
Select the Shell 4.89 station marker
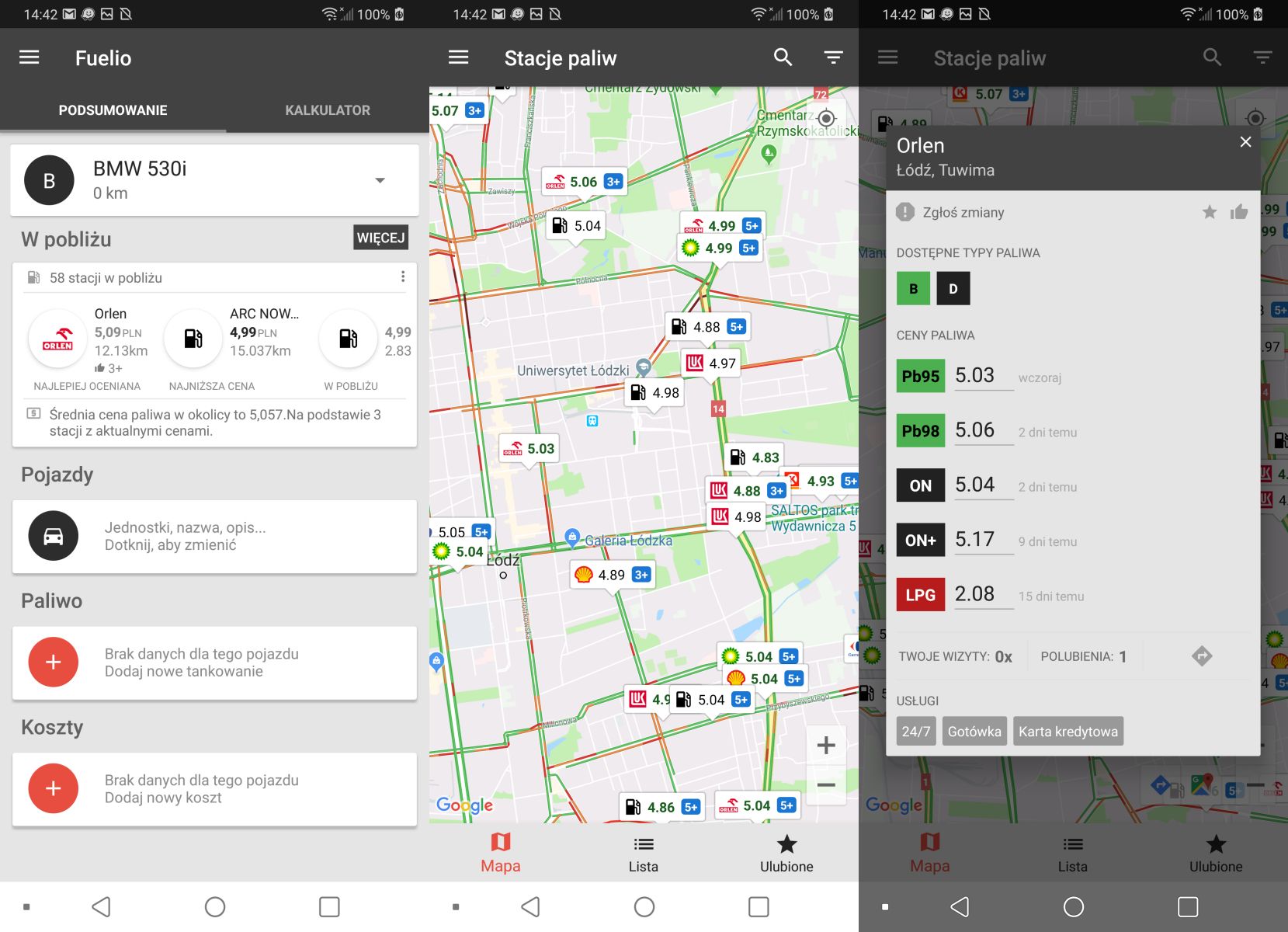tap(612, 575)
